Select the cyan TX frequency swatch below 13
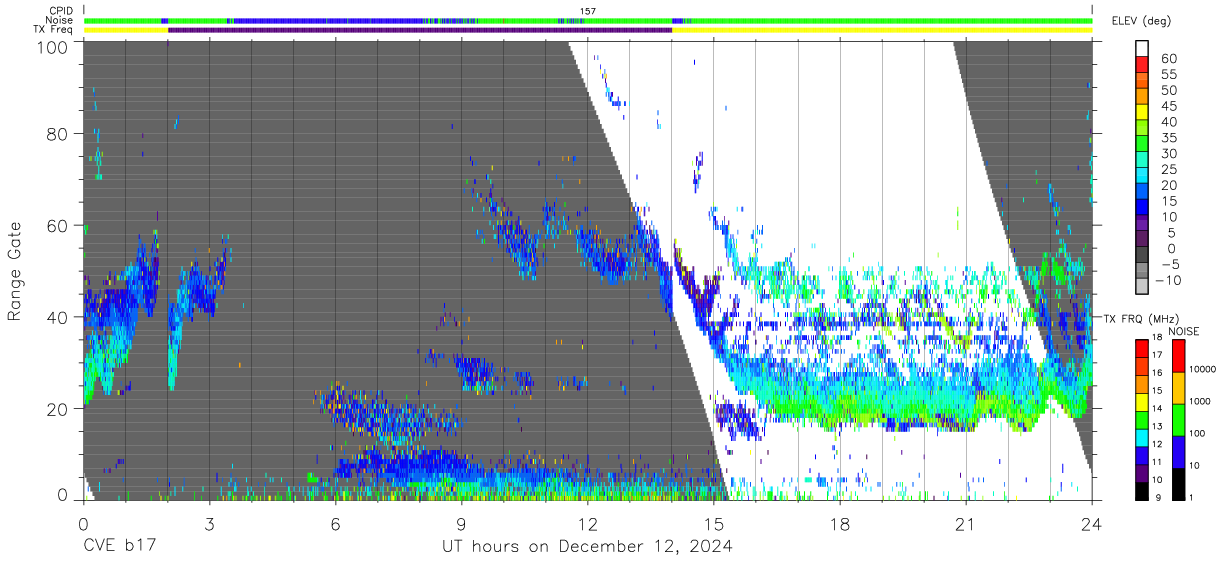The image size is (1228, 567). [1142, 438]
